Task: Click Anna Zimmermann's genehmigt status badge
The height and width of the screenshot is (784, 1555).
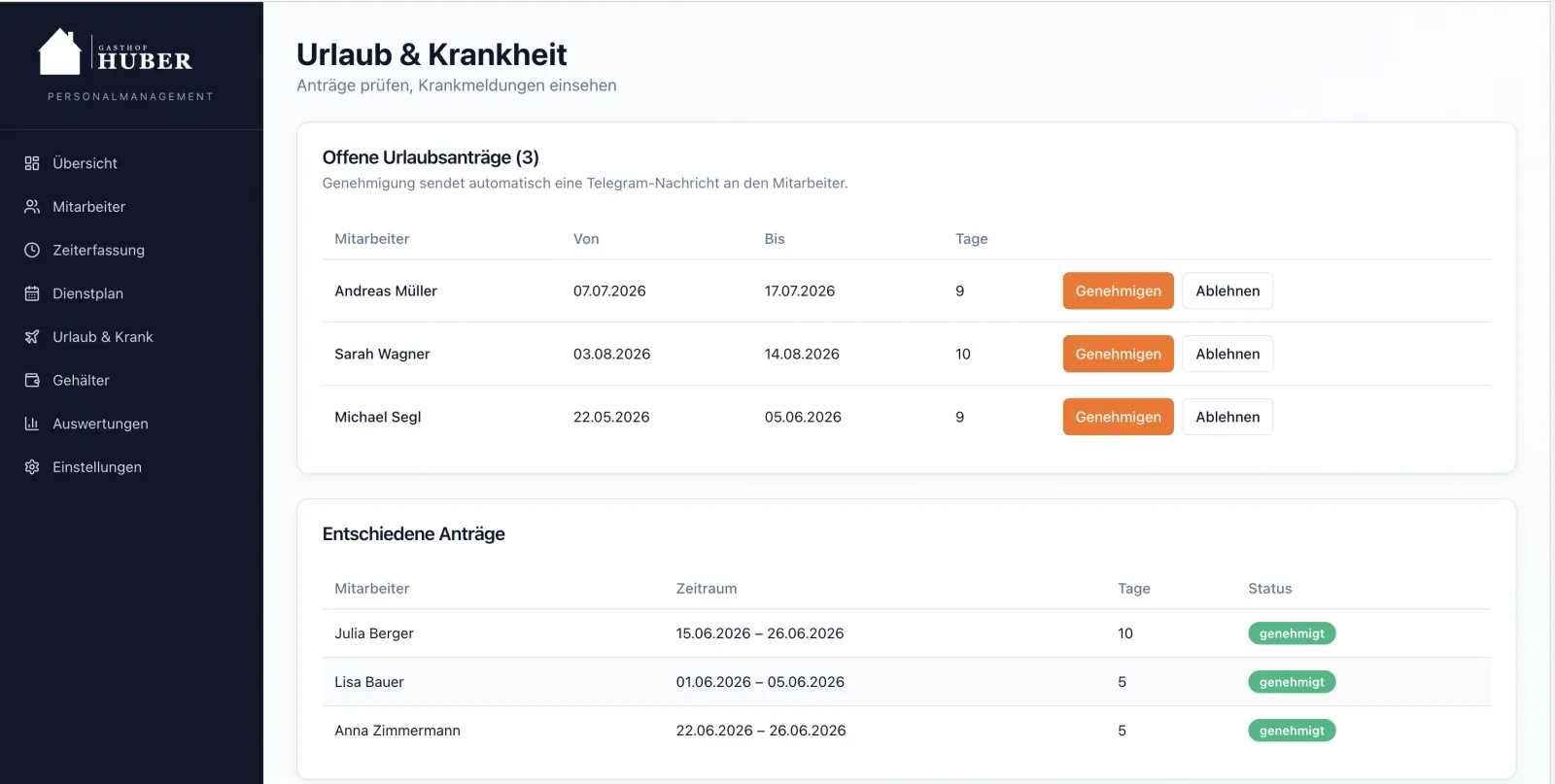Action: 1292,731
